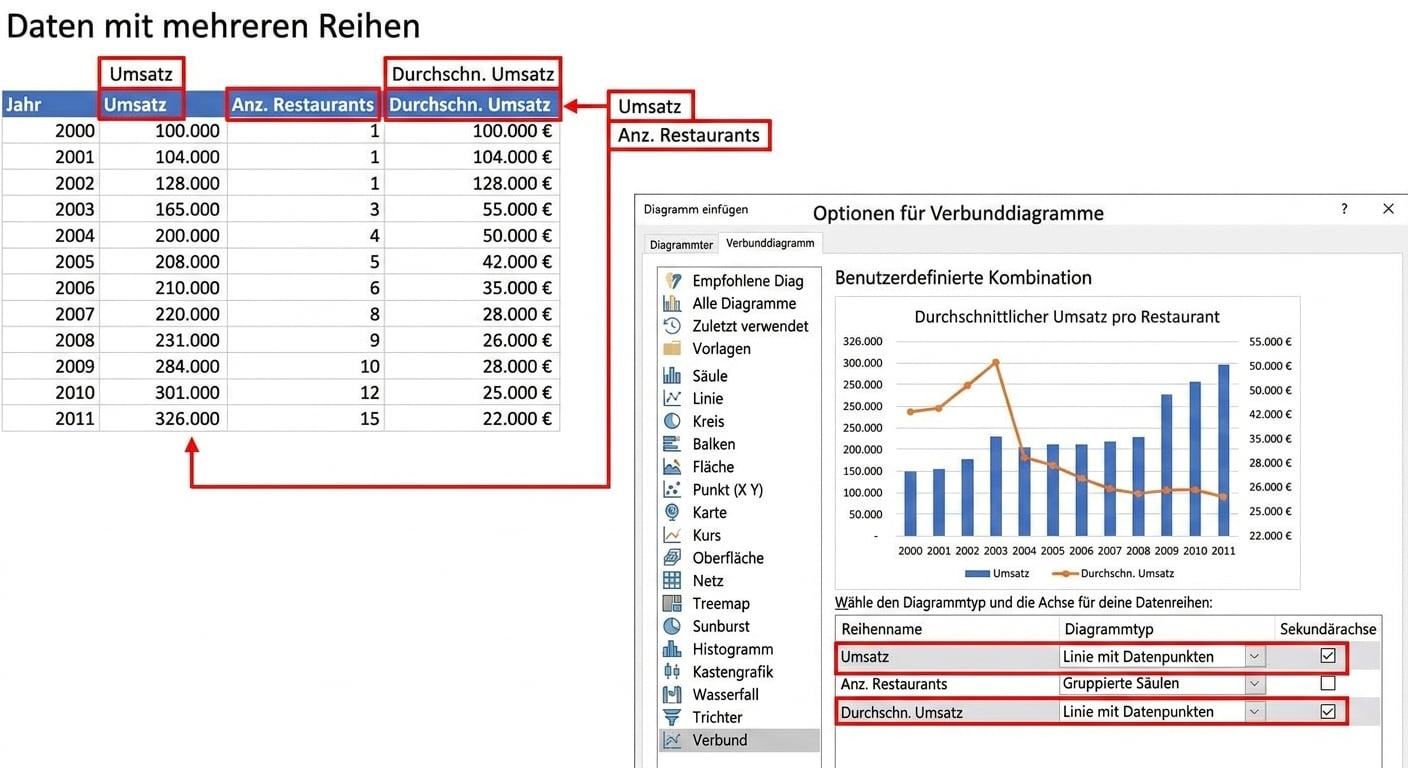The width and height of the screenshot is (1408, 768).
Task: Choose the Oberfläche surface chart icon
Action: tap(672, 558)
